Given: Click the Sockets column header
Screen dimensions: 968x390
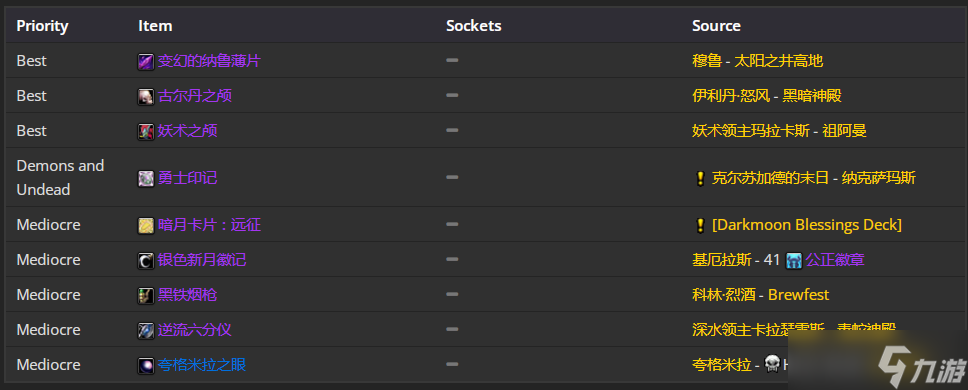Looking at the screenshot, I should coord(474,26).
